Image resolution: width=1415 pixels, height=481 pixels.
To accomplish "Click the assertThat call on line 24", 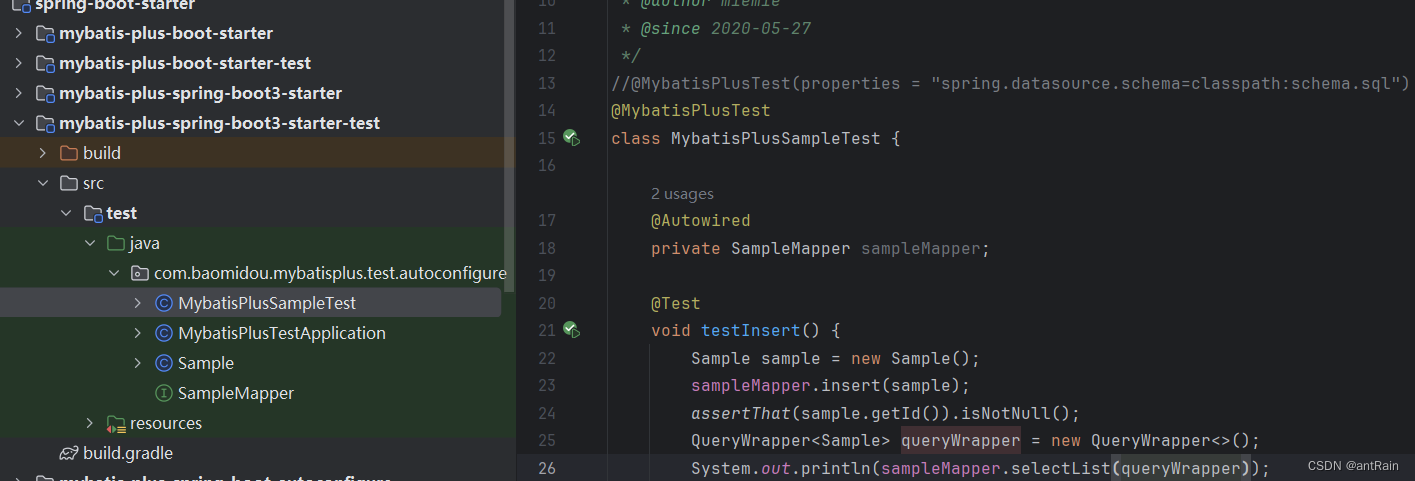I will click(735, 413).
